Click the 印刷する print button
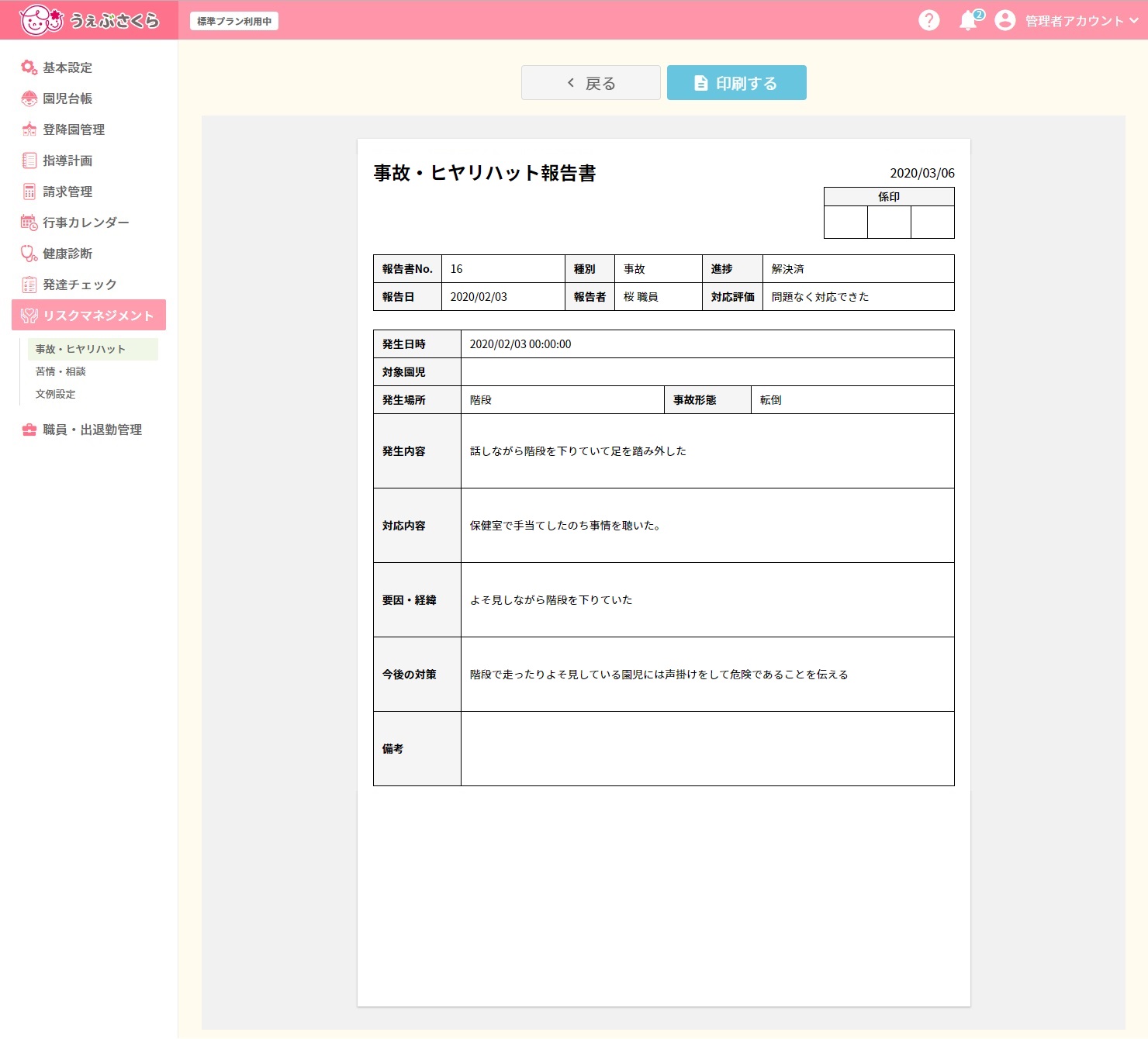This screenshot has height=1039, width=1148. point(737,82)
